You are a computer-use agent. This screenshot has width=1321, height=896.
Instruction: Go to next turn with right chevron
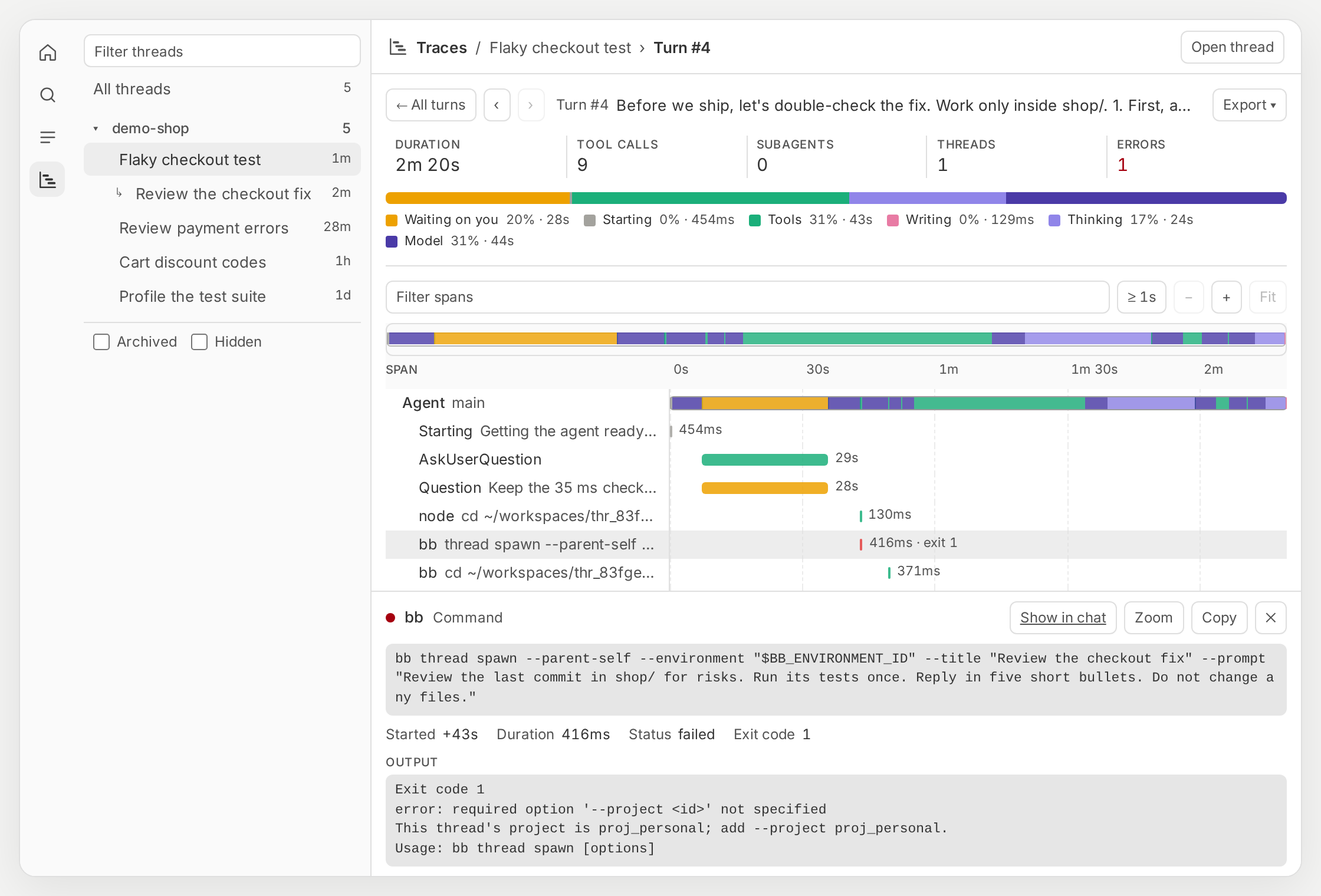tap(531, 105)
